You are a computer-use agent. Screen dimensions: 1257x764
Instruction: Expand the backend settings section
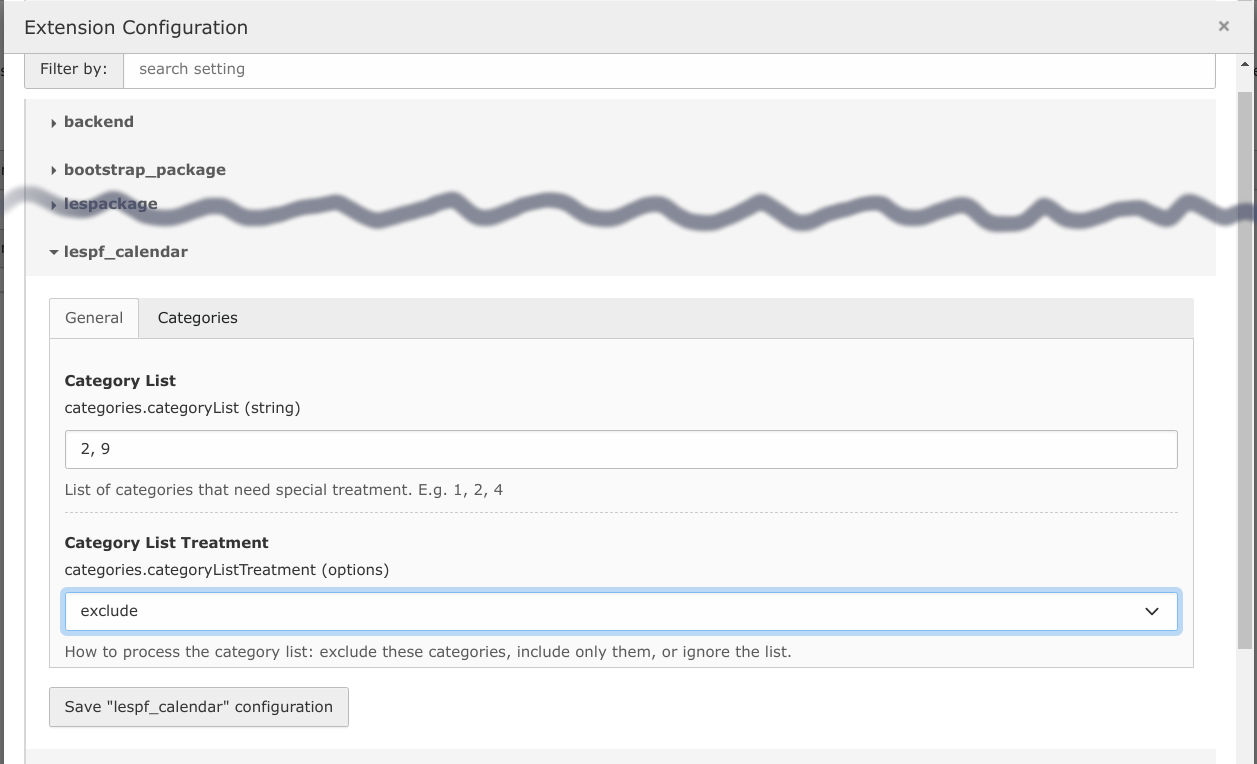(x=98, y=122)
